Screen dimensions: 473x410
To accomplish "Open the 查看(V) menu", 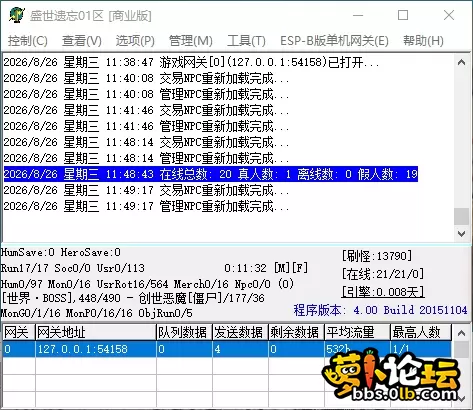I will [x=82, y=41].
